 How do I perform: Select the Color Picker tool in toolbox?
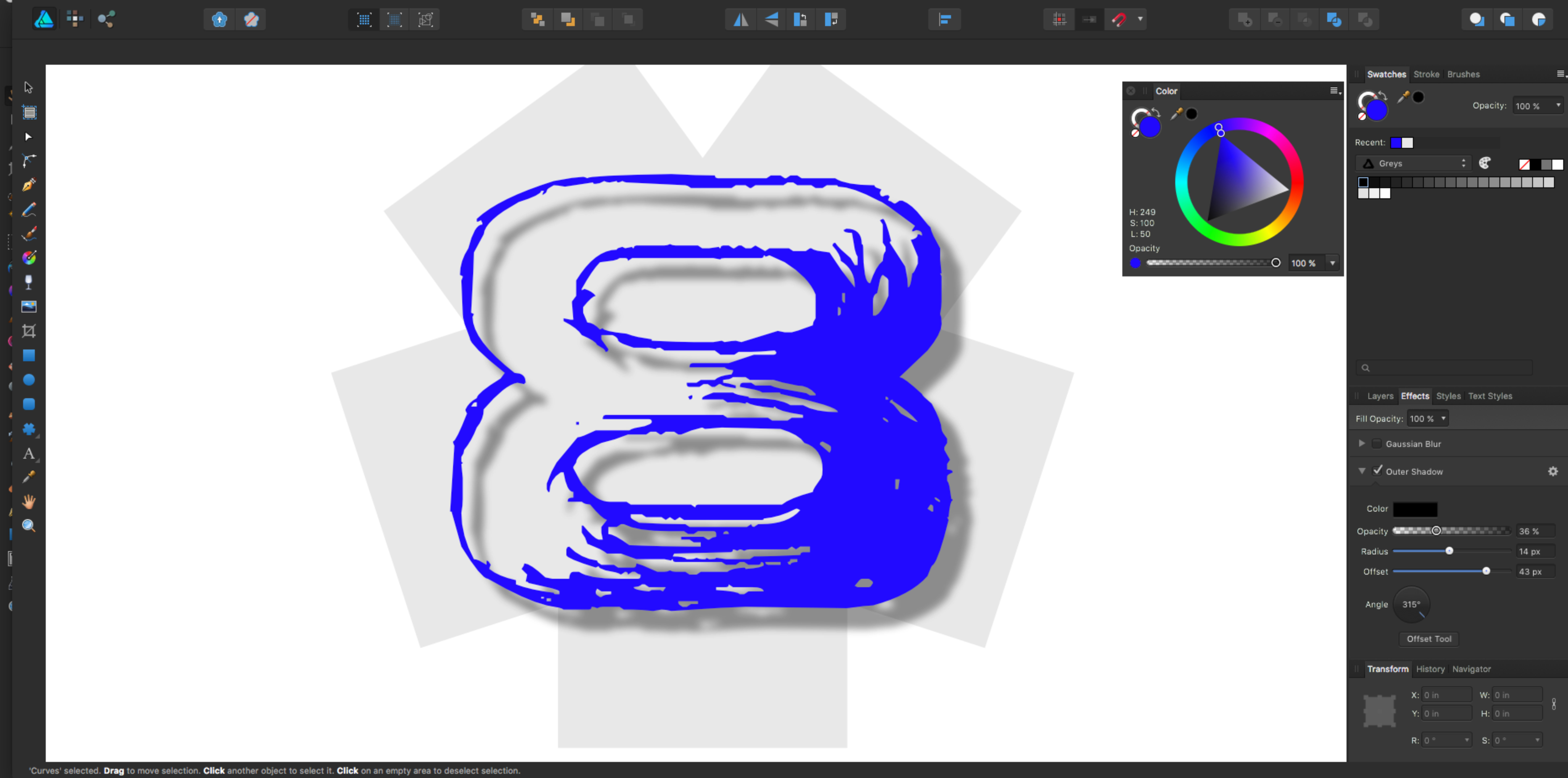[x=29, y=477]
